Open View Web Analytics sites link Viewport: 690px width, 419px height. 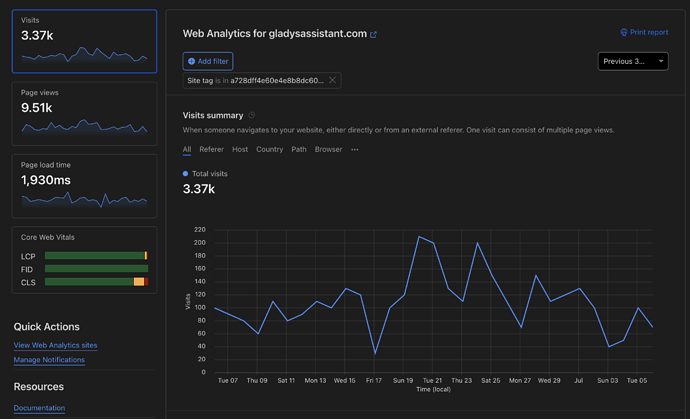click(x=55, y=345)
